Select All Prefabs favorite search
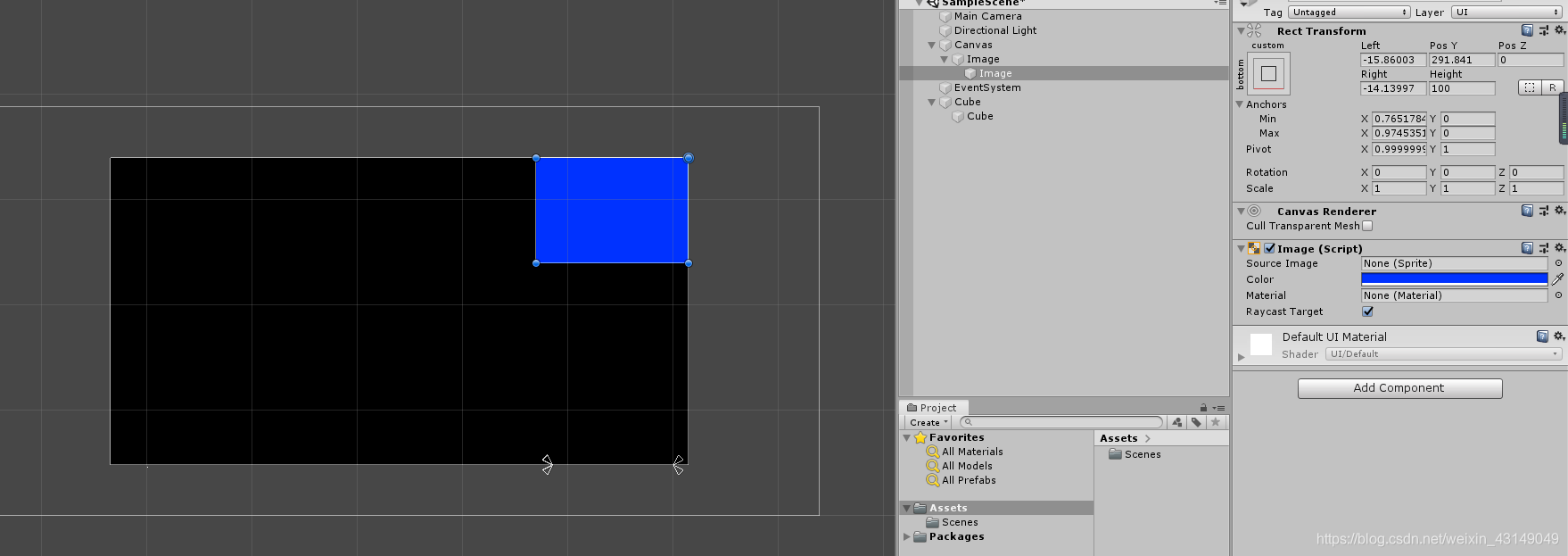The width and height of the screenshot is (1568, 556). tap(969, 480)
